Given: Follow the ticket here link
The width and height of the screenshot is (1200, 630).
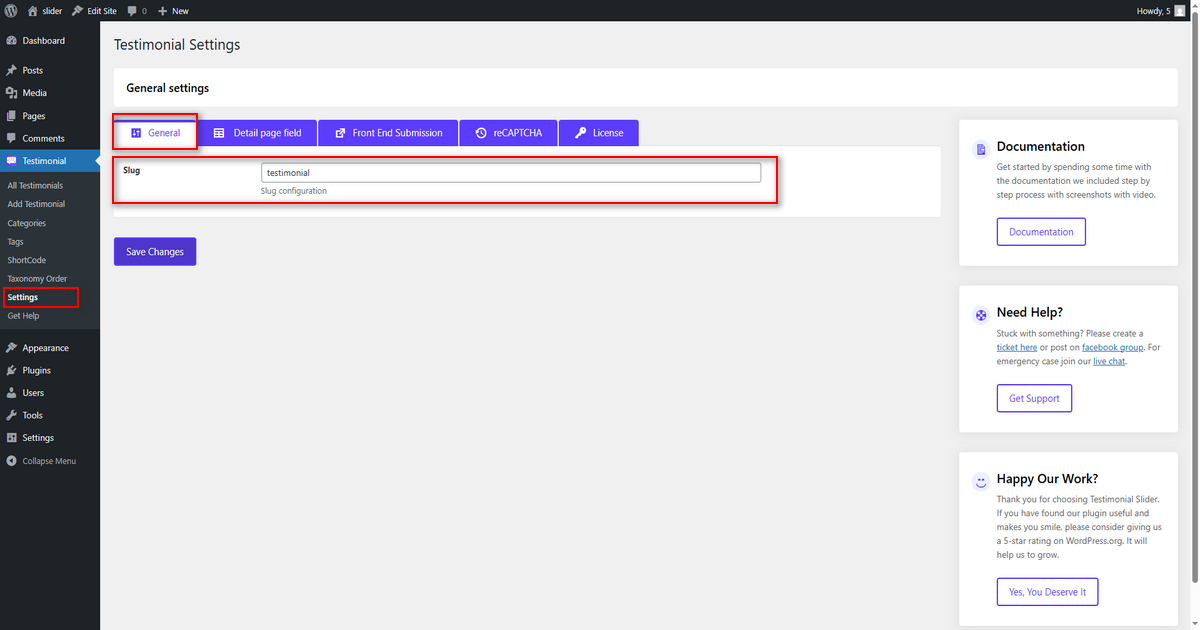Looking at the screenshot, I should click(x=1017, y=347).
